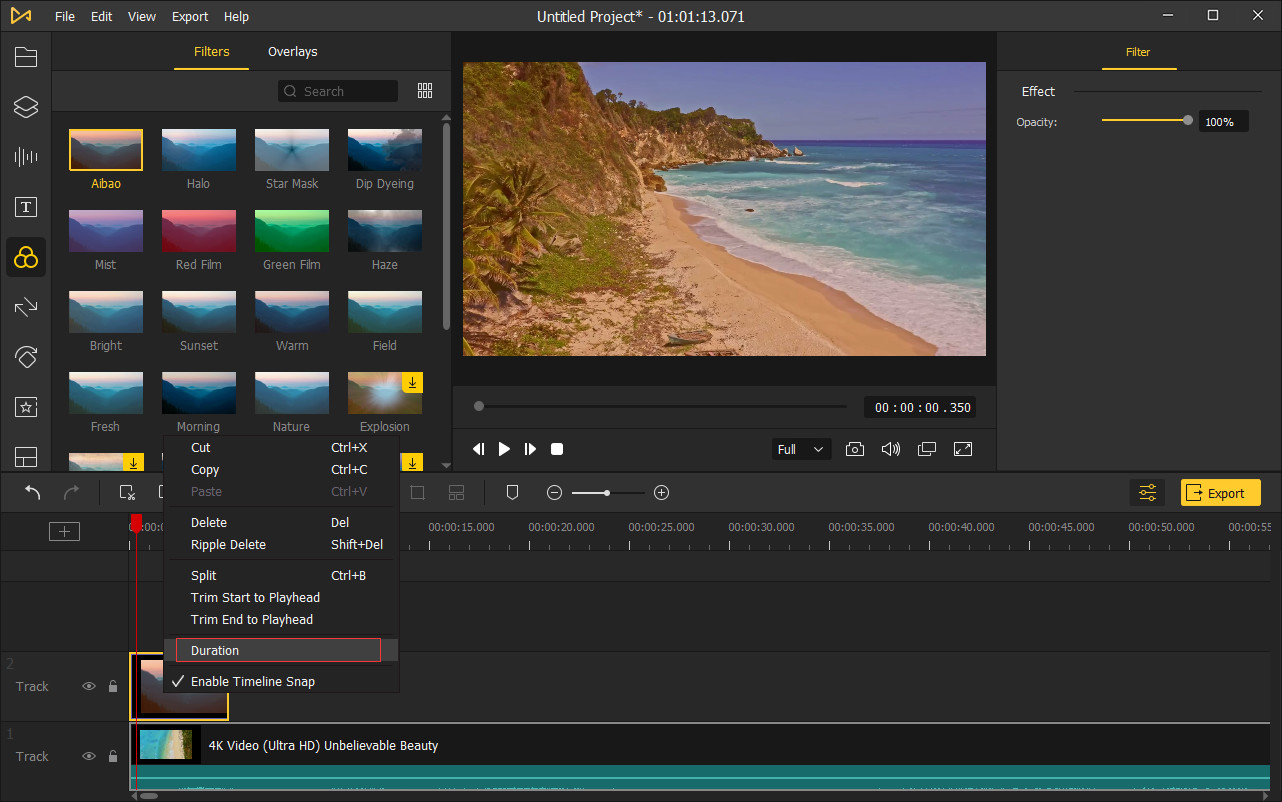This screenshot has height=802, width=1282.
Task: Switch the preview to fullscreen
Action: [x=962, y=449]
